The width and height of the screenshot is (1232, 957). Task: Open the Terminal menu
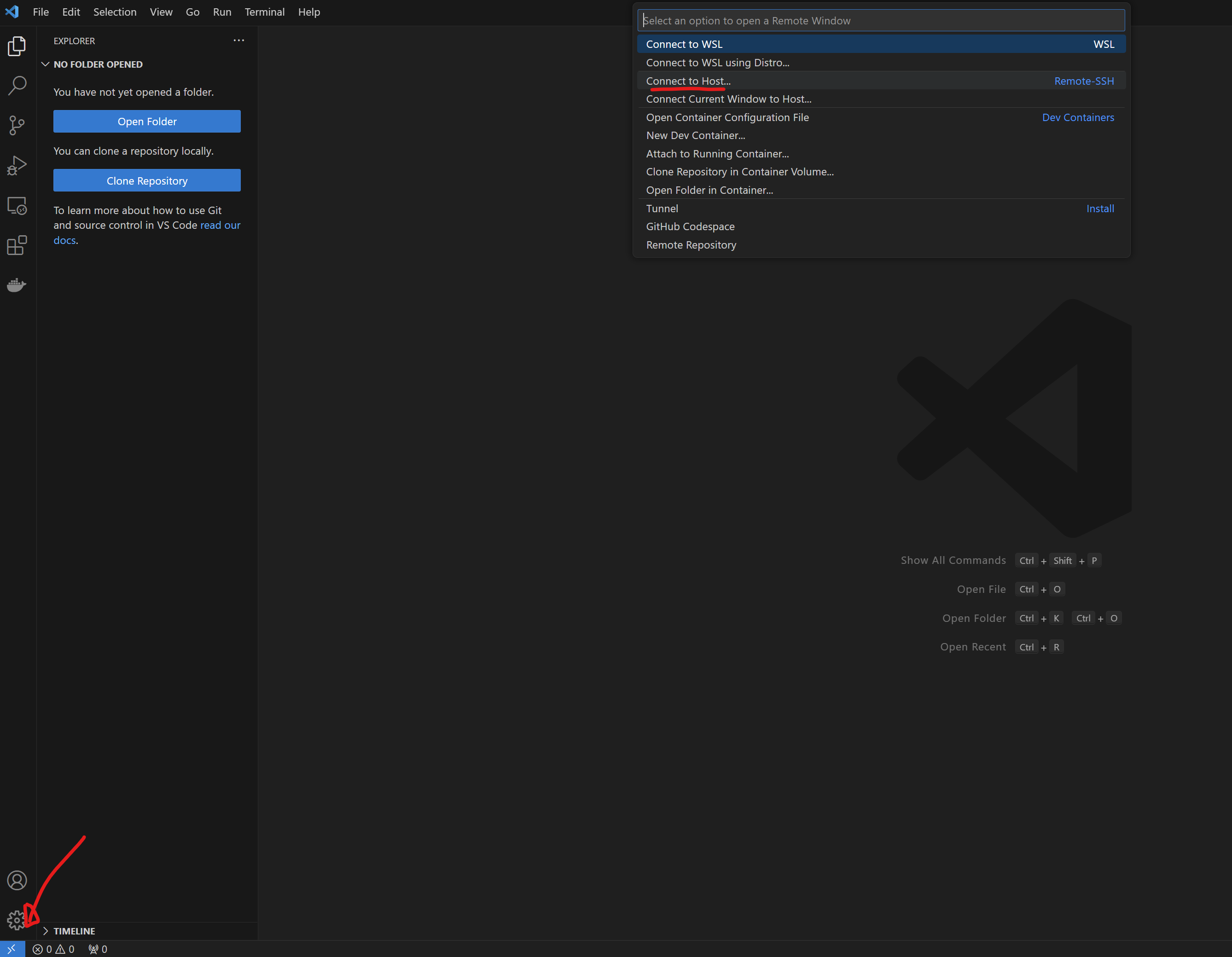tap(264, 12)
